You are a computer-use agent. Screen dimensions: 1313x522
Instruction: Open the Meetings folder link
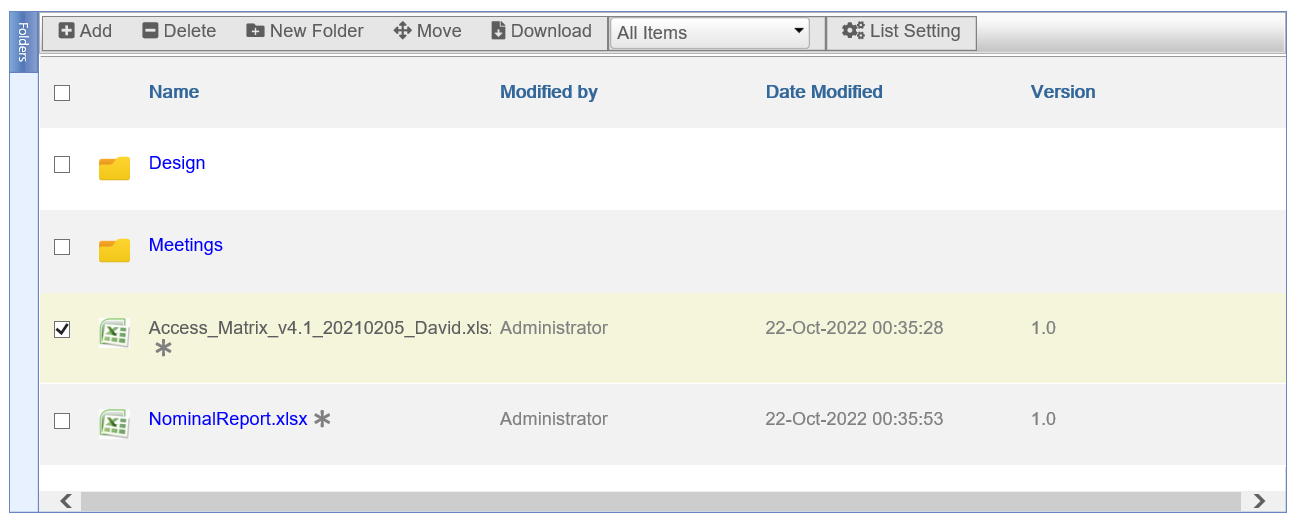pyautogui.click(x=186, y=245)
